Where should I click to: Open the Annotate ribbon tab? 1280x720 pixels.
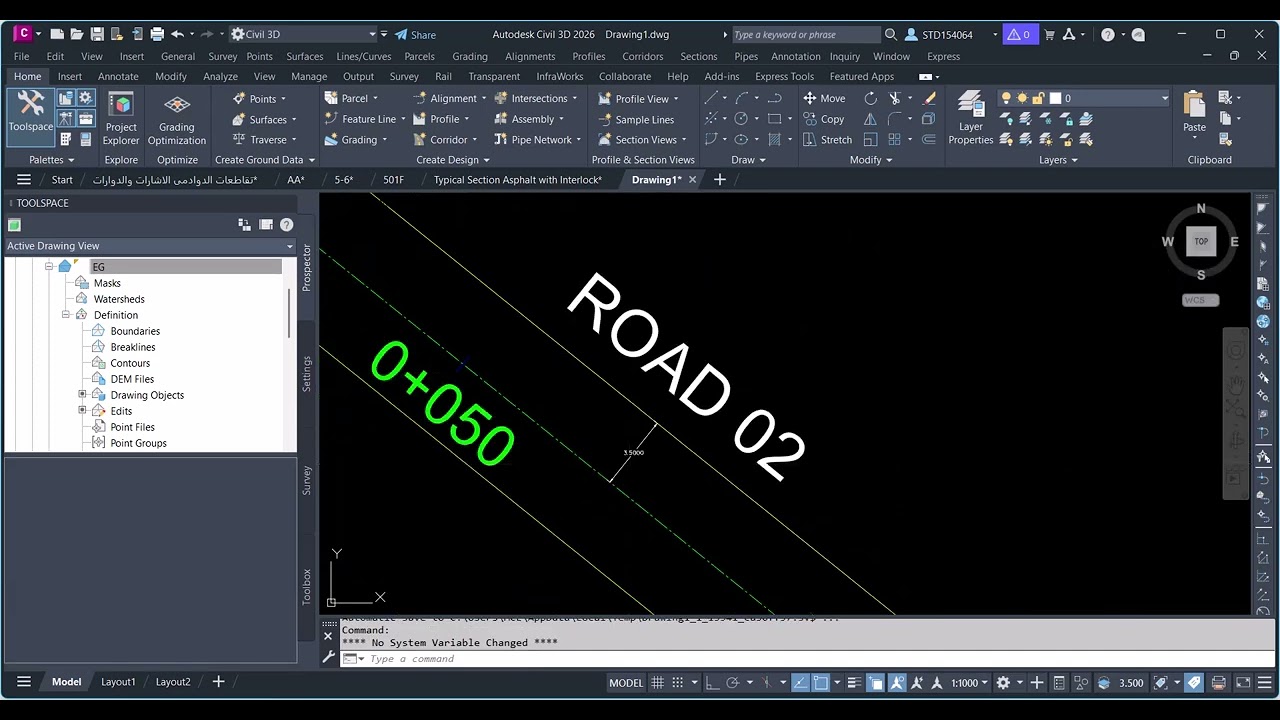point(118,76)
